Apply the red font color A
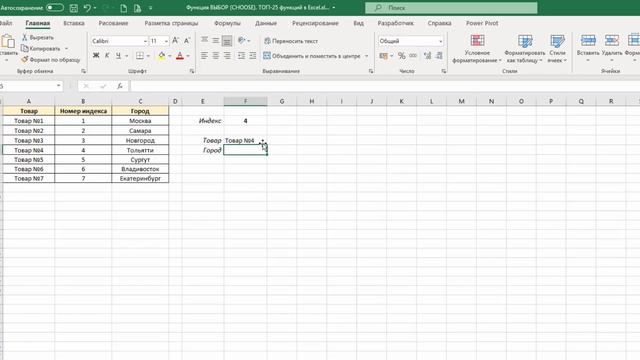640x360 pixels. click(180, 56)
